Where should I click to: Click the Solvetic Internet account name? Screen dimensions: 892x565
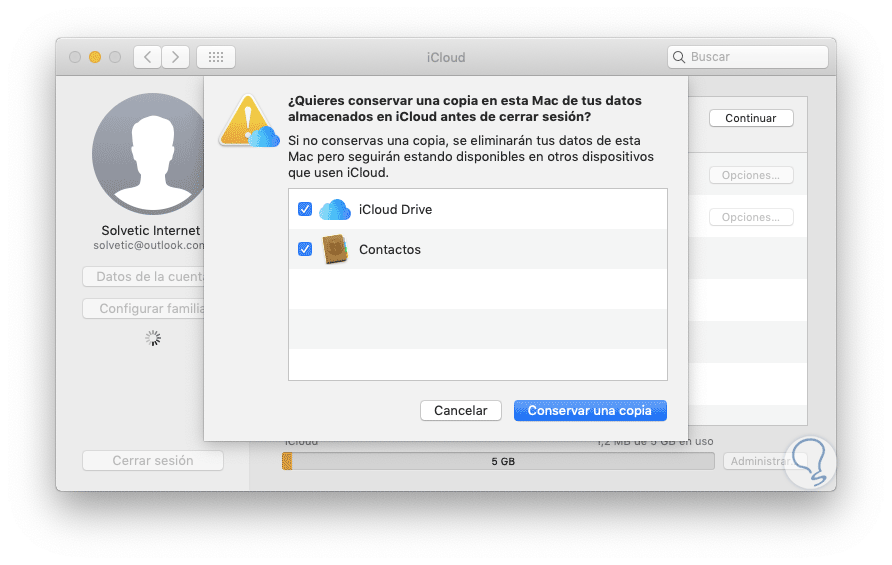[151, 230]
